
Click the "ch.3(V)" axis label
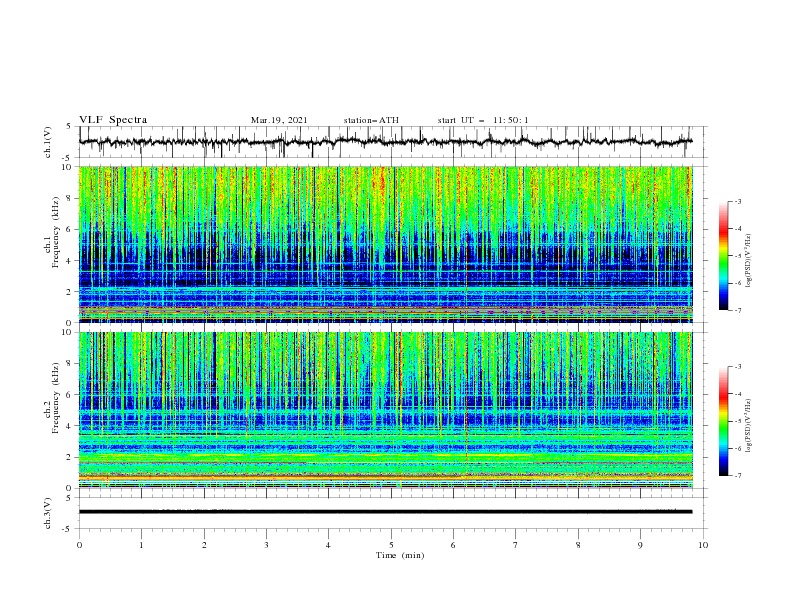coord(48,513)
